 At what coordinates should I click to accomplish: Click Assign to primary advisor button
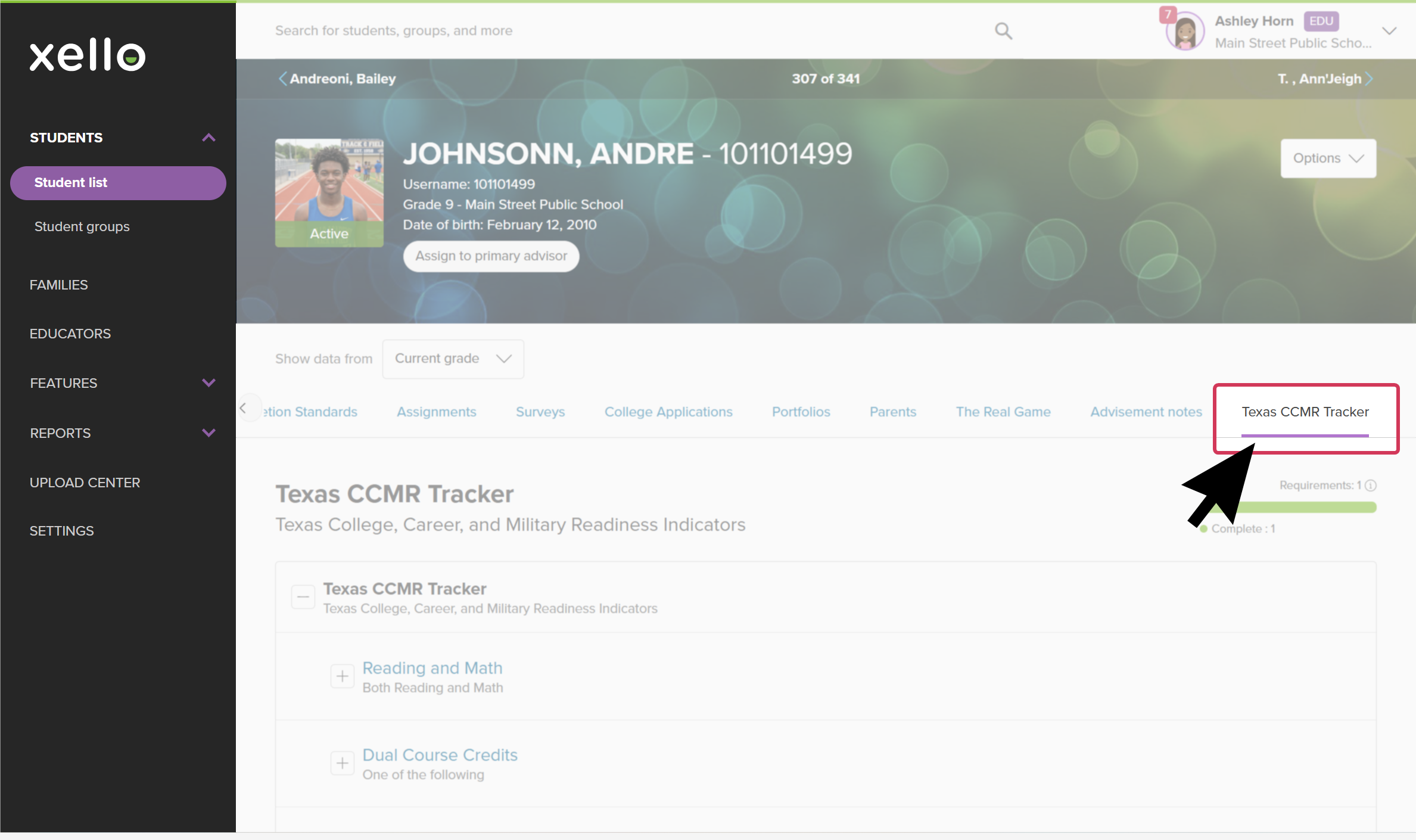[491, 256]
